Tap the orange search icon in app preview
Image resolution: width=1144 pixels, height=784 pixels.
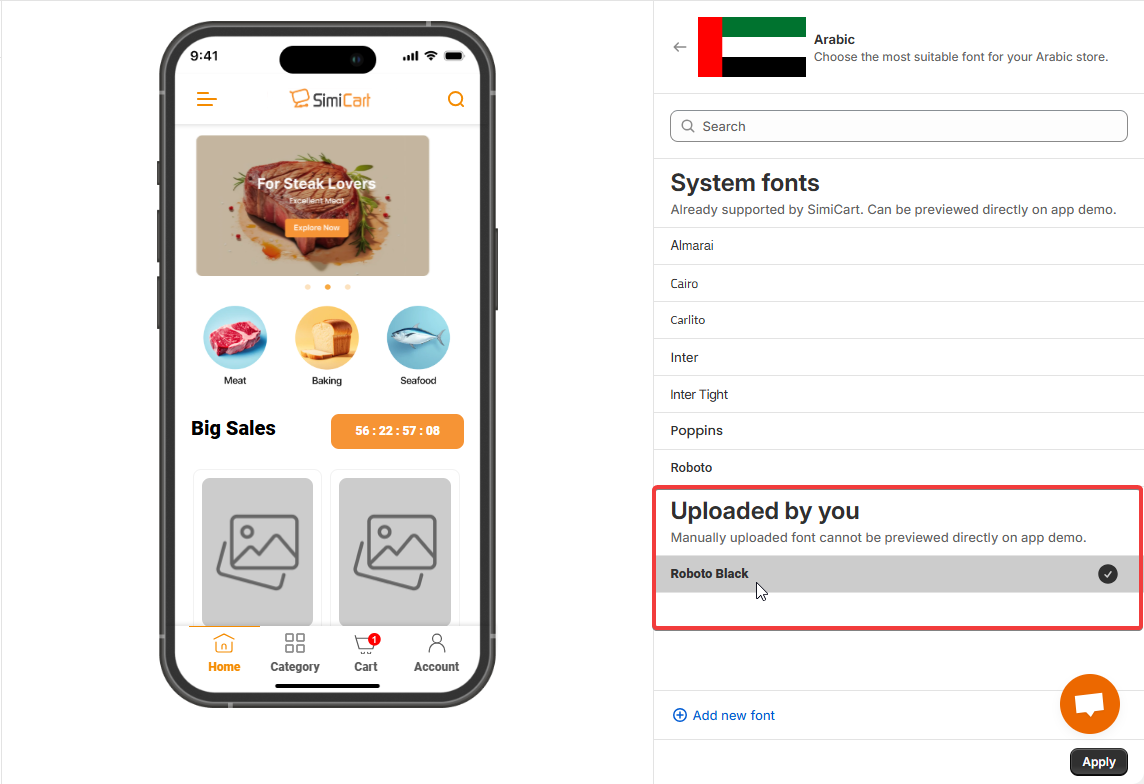click(x=456, y=99)
